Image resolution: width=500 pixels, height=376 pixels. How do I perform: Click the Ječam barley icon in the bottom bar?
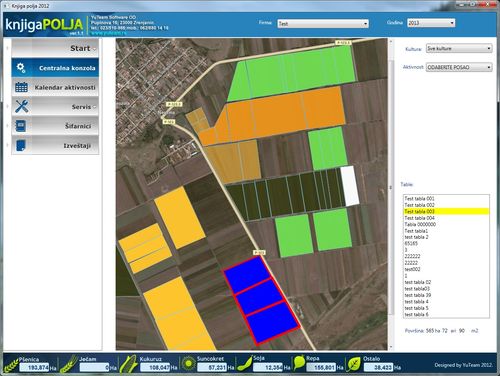click(x=68, y=364)
